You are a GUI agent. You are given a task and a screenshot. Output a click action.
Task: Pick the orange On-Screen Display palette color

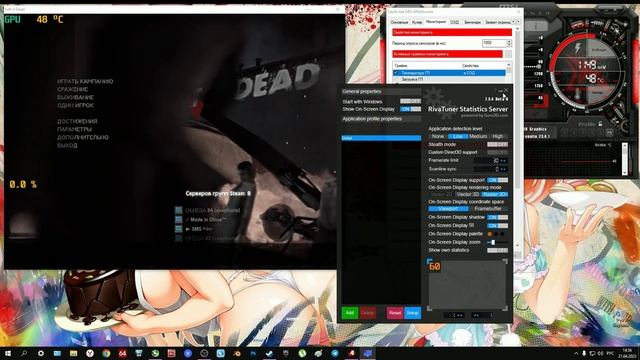pyautogui.click(x=490, y=234)
